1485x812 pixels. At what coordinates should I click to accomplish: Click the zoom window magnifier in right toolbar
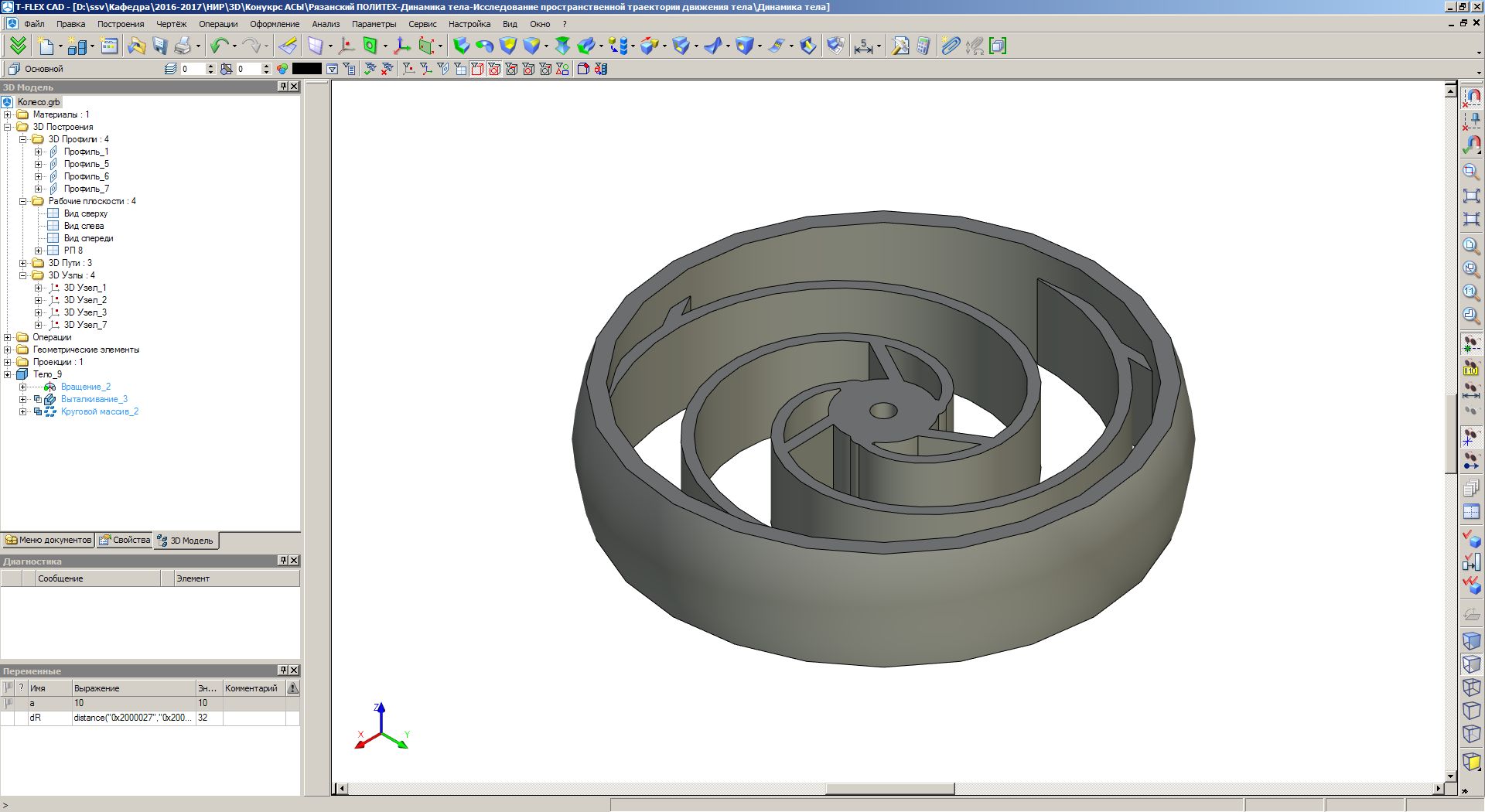[x=1471, y=171]
